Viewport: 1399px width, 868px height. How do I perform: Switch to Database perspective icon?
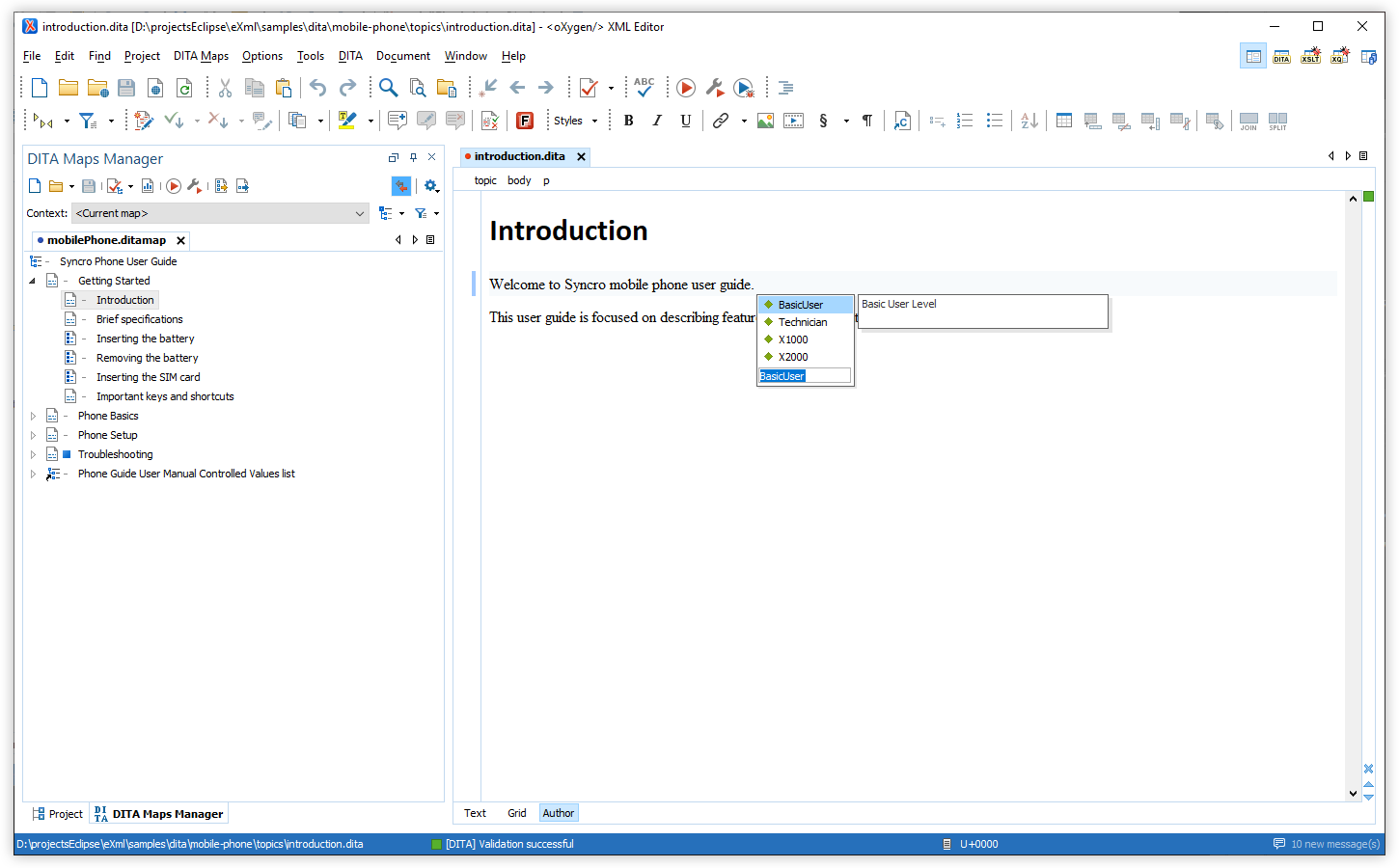pos(1369,57)
